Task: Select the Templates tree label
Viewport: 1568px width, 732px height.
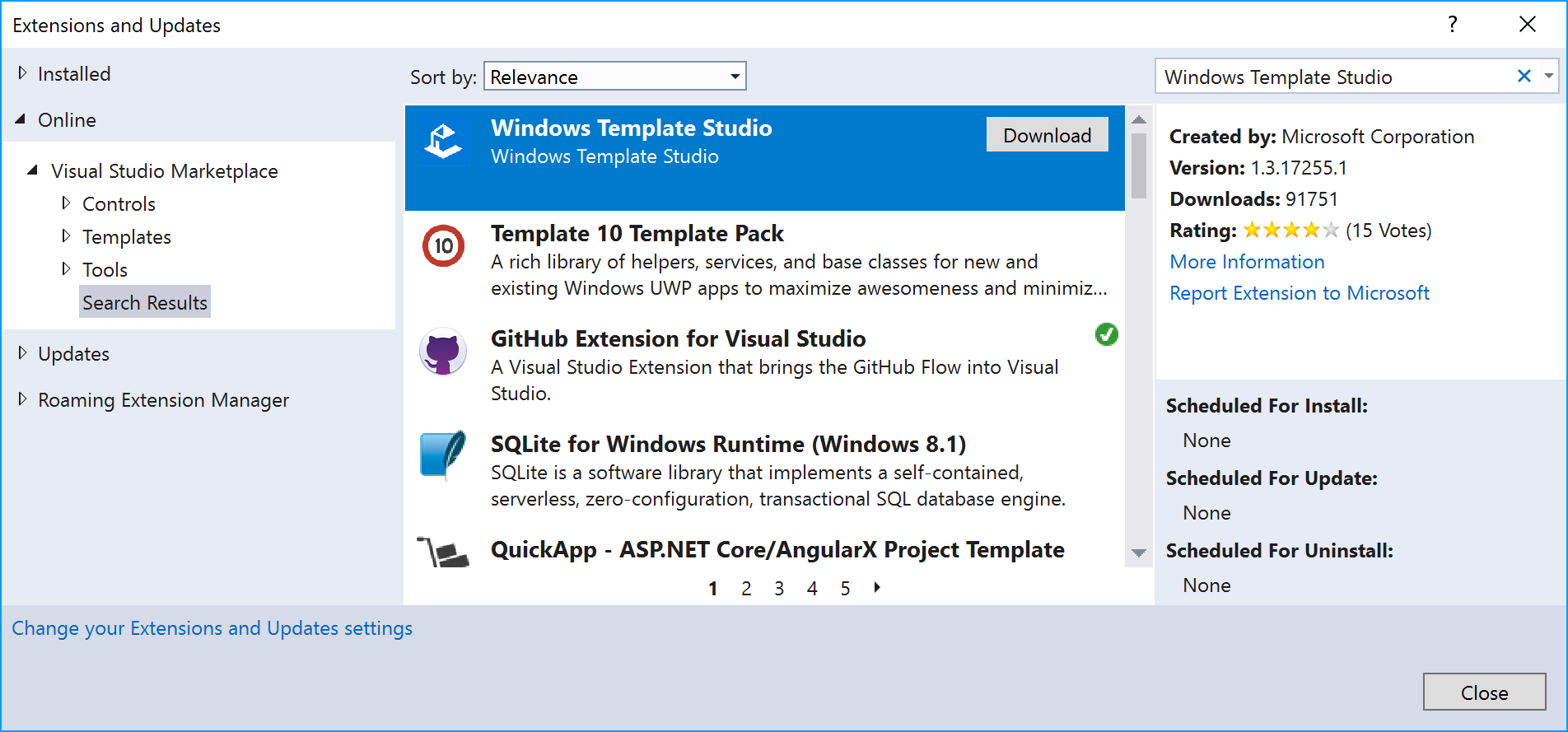Action: click(x=127, y=237)
